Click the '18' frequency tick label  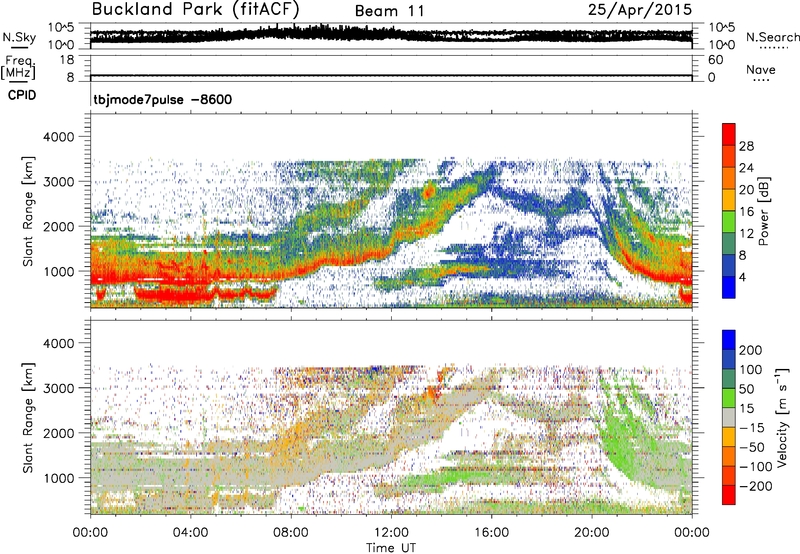coord(67,60)
